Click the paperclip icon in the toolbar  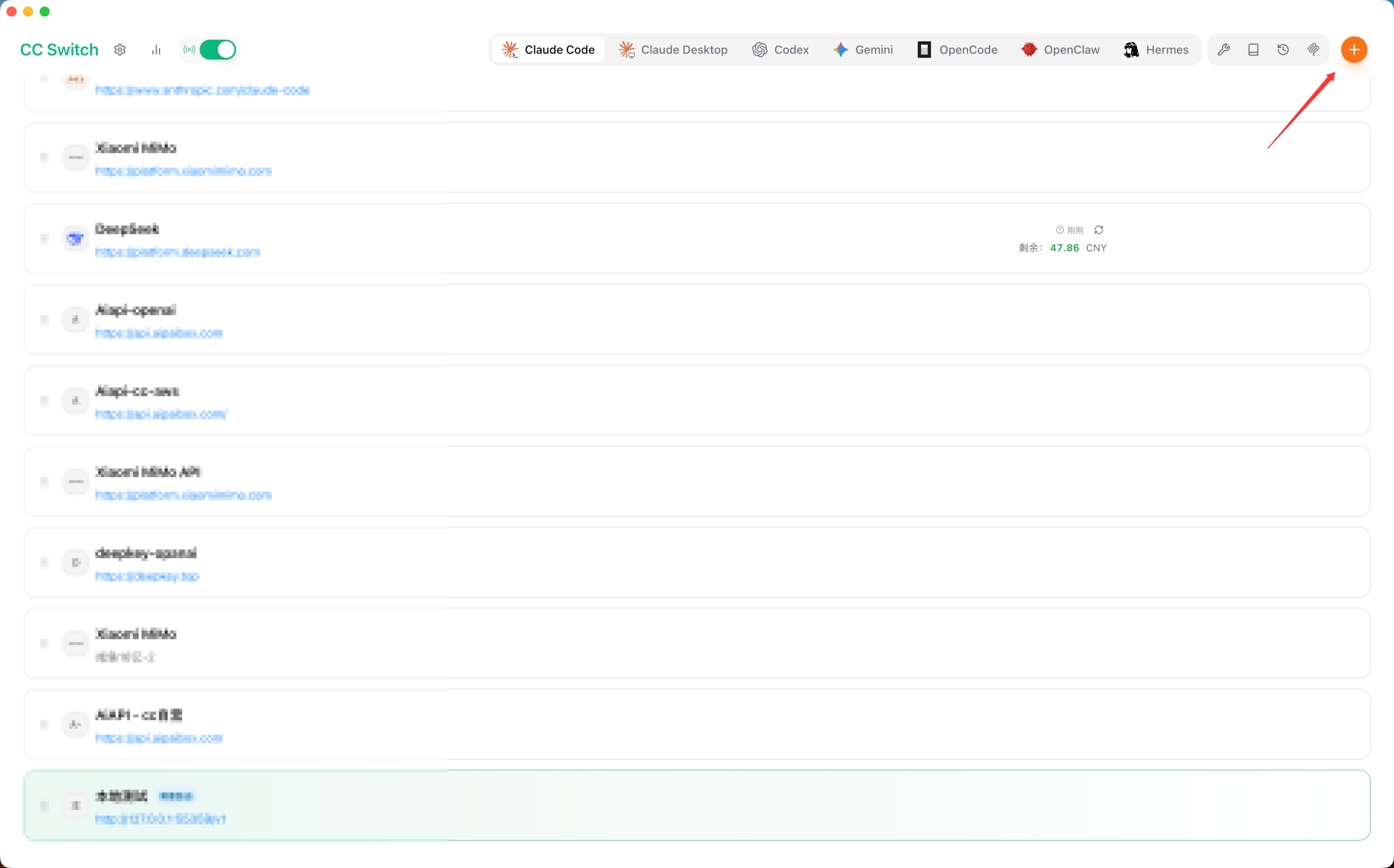pyautogui.click(x=1313, y=50)
